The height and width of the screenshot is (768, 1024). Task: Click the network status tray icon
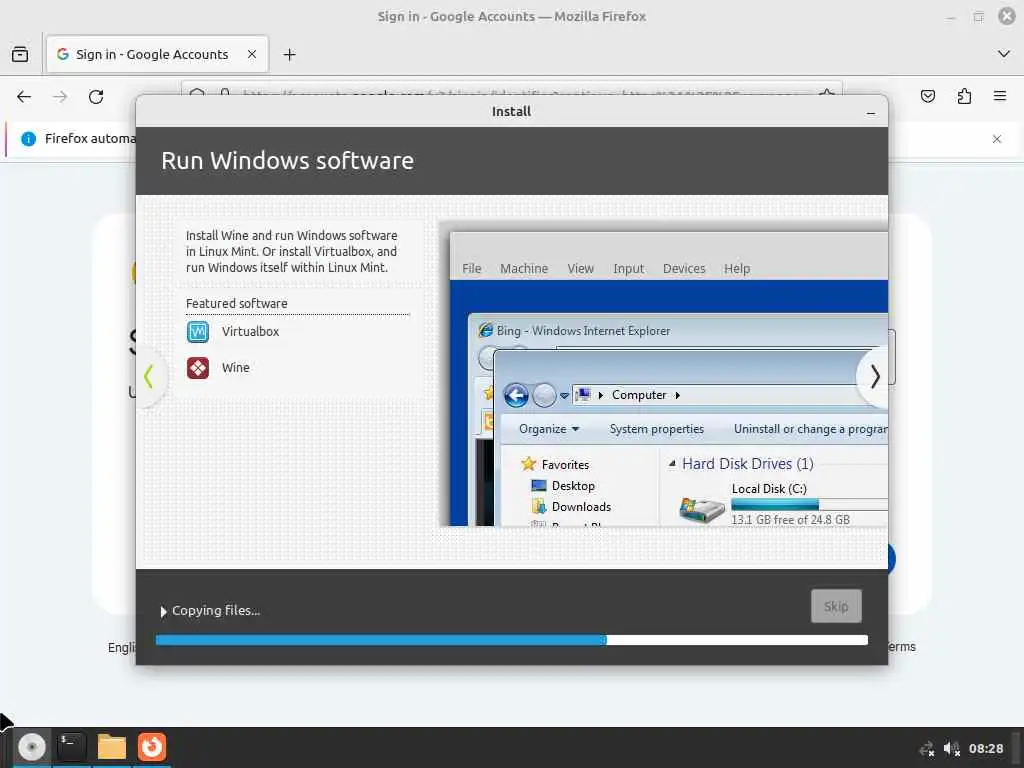coord(927,749)
